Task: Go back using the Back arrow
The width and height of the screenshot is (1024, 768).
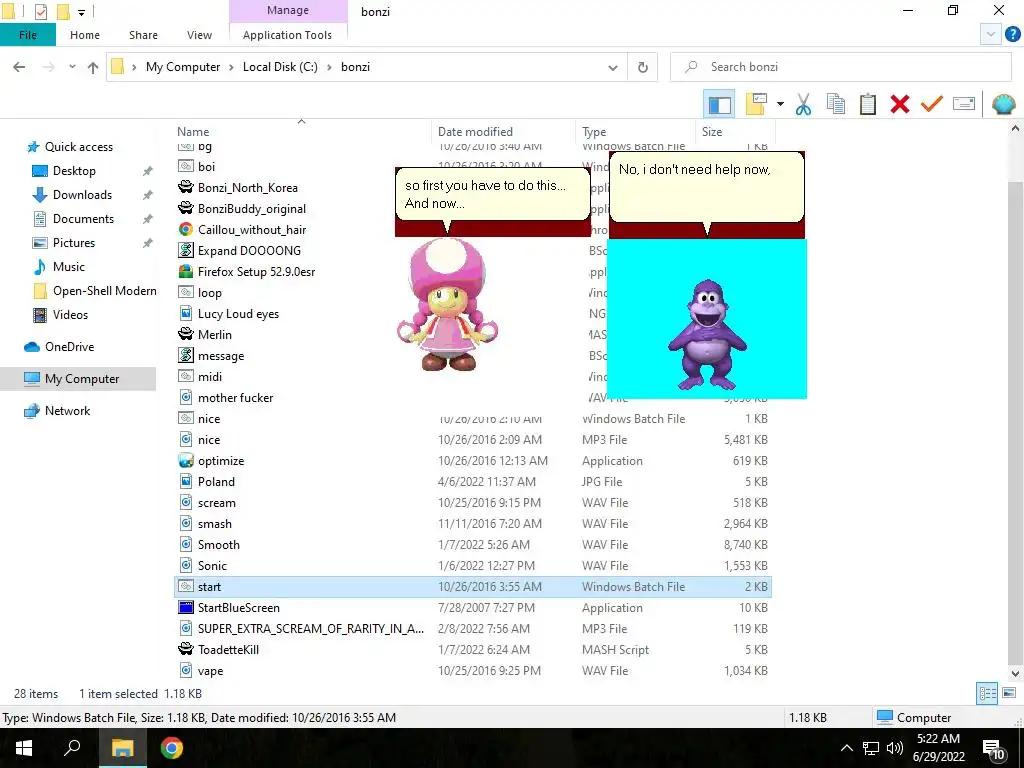Action: tap(19, 67)
